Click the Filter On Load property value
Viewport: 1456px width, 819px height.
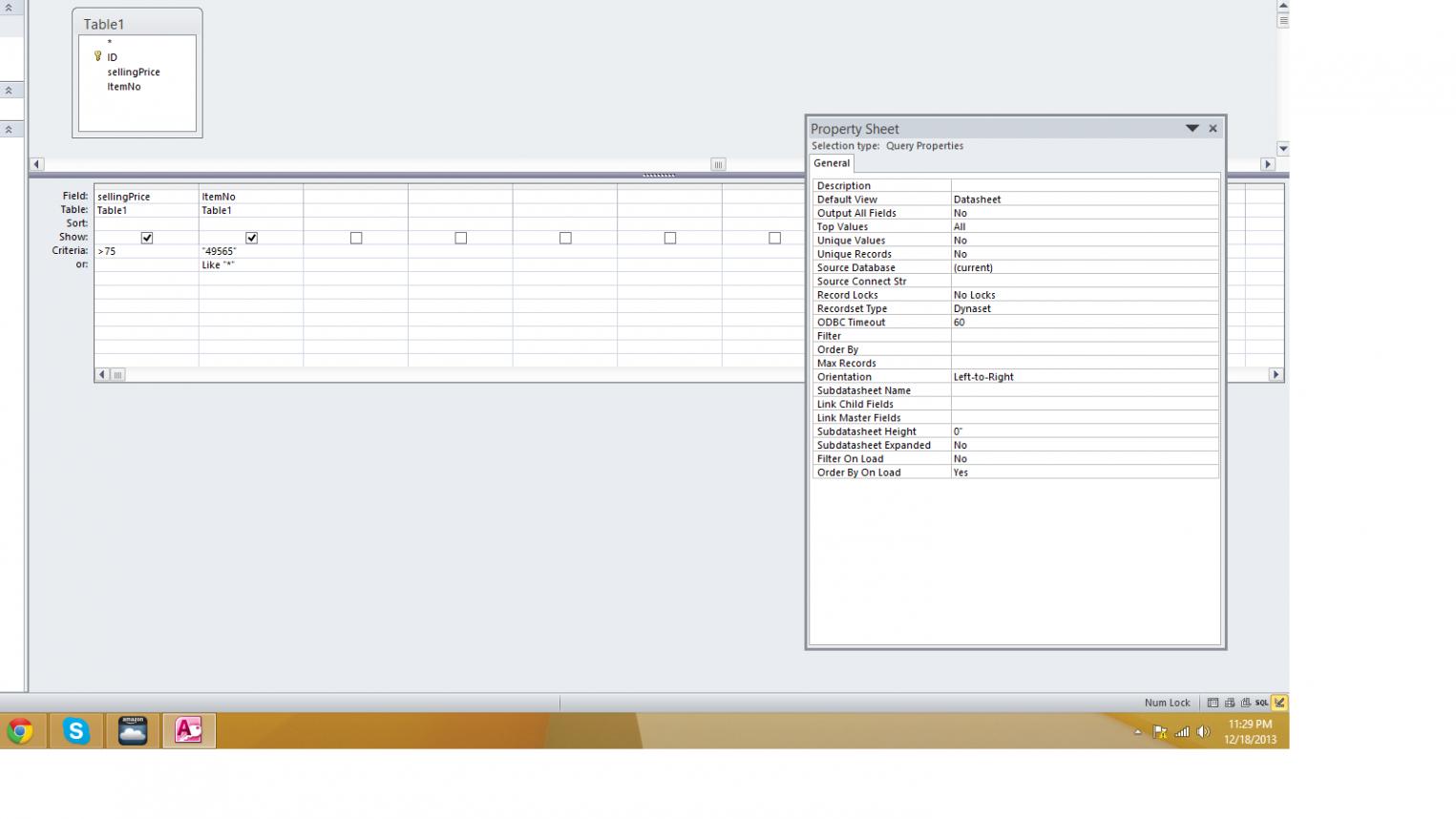coord(1085,459)
